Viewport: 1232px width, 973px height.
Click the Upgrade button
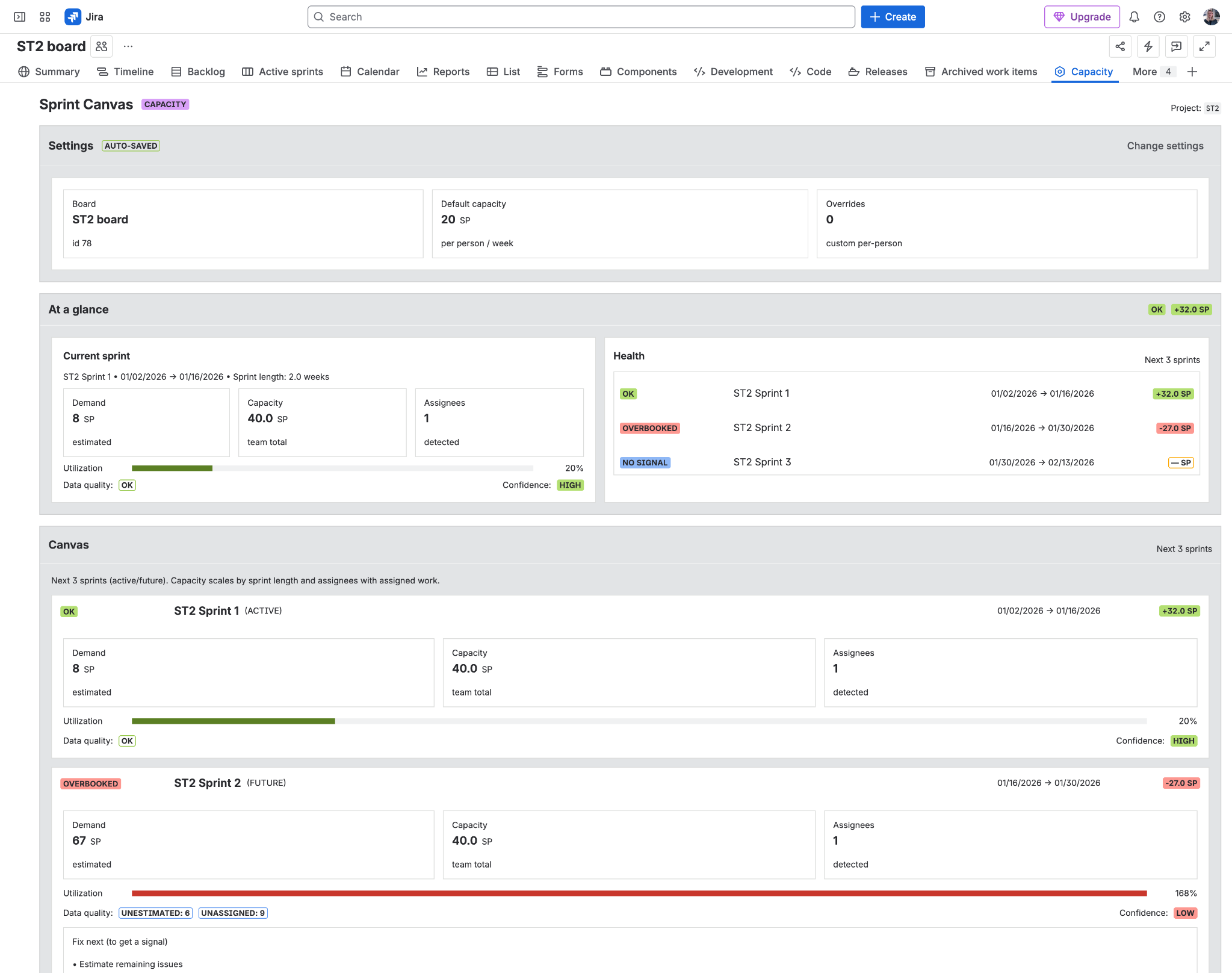coord(1082,16)
